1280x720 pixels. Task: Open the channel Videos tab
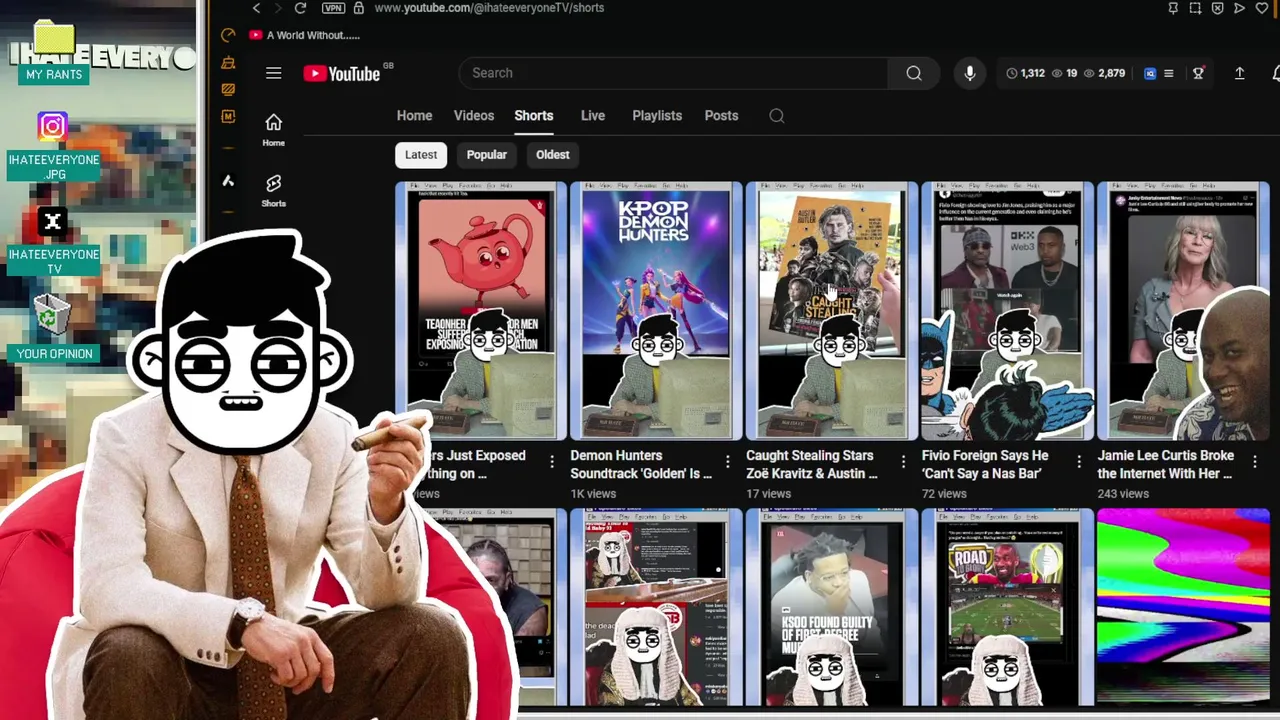(x=474, y=115)
